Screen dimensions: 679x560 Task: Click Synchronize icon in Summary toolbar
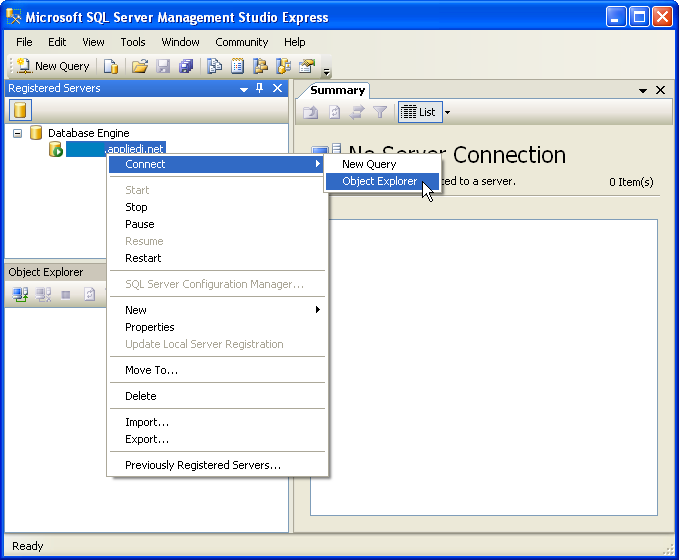tap(357, 113)
